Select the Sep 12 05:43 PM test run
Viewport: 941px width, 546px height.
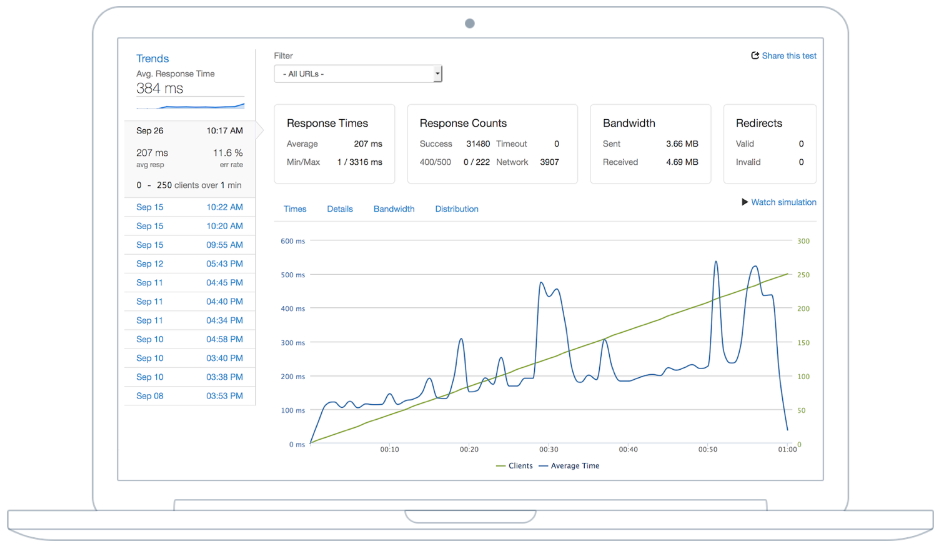189,264
